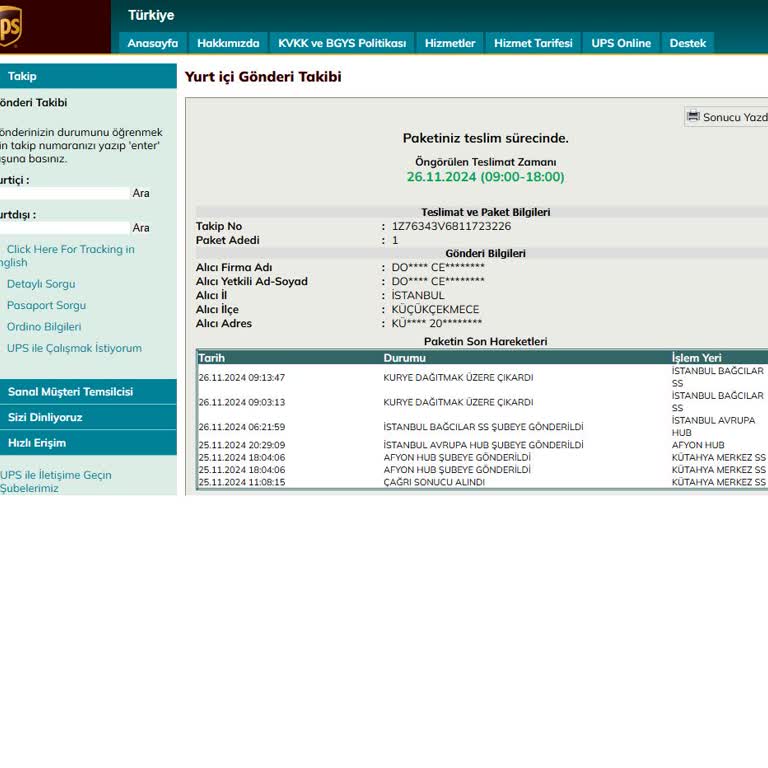The width and height of the screenshot is (768, 768).
Task: Open the Anasayfa tab
Action: 152,43
